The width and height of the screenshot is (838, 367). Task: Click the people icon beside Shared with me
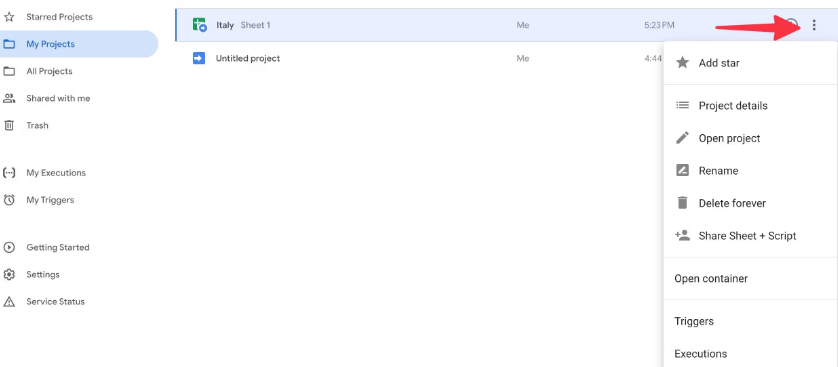pyautogui.click(x=9, y=98)
